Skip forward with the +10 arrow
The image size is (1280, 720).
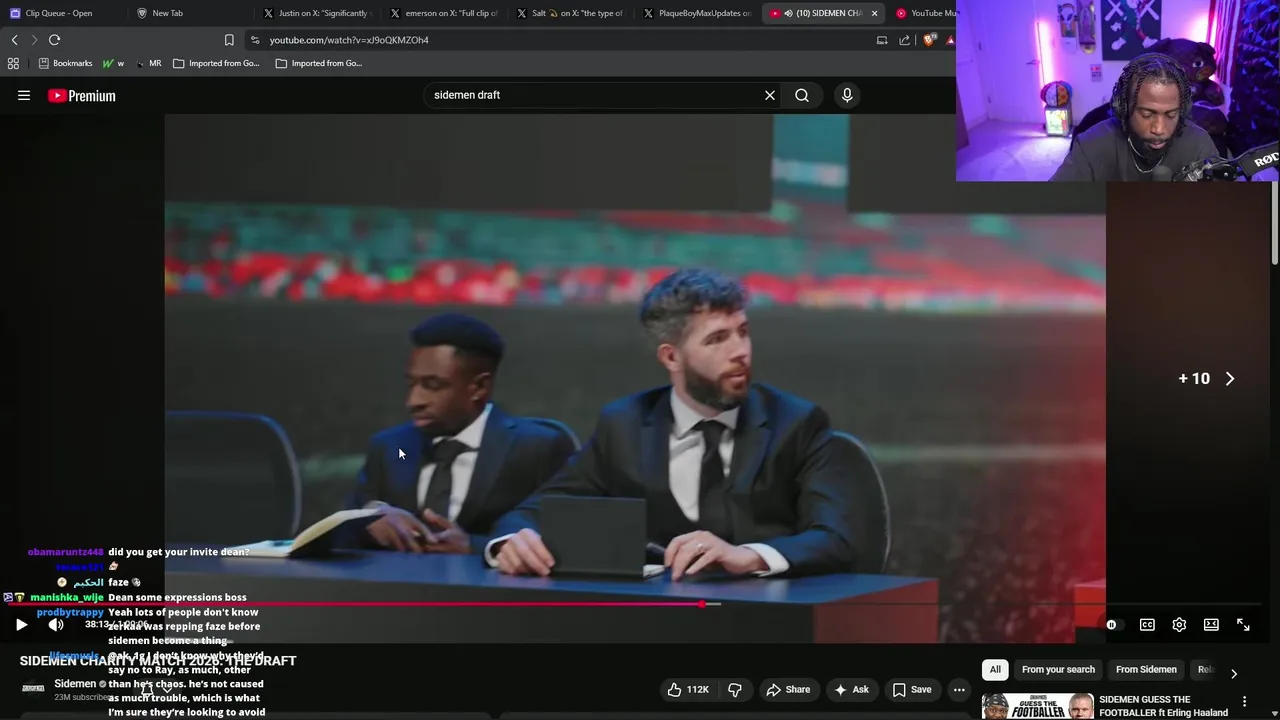tap(1230, 379)
